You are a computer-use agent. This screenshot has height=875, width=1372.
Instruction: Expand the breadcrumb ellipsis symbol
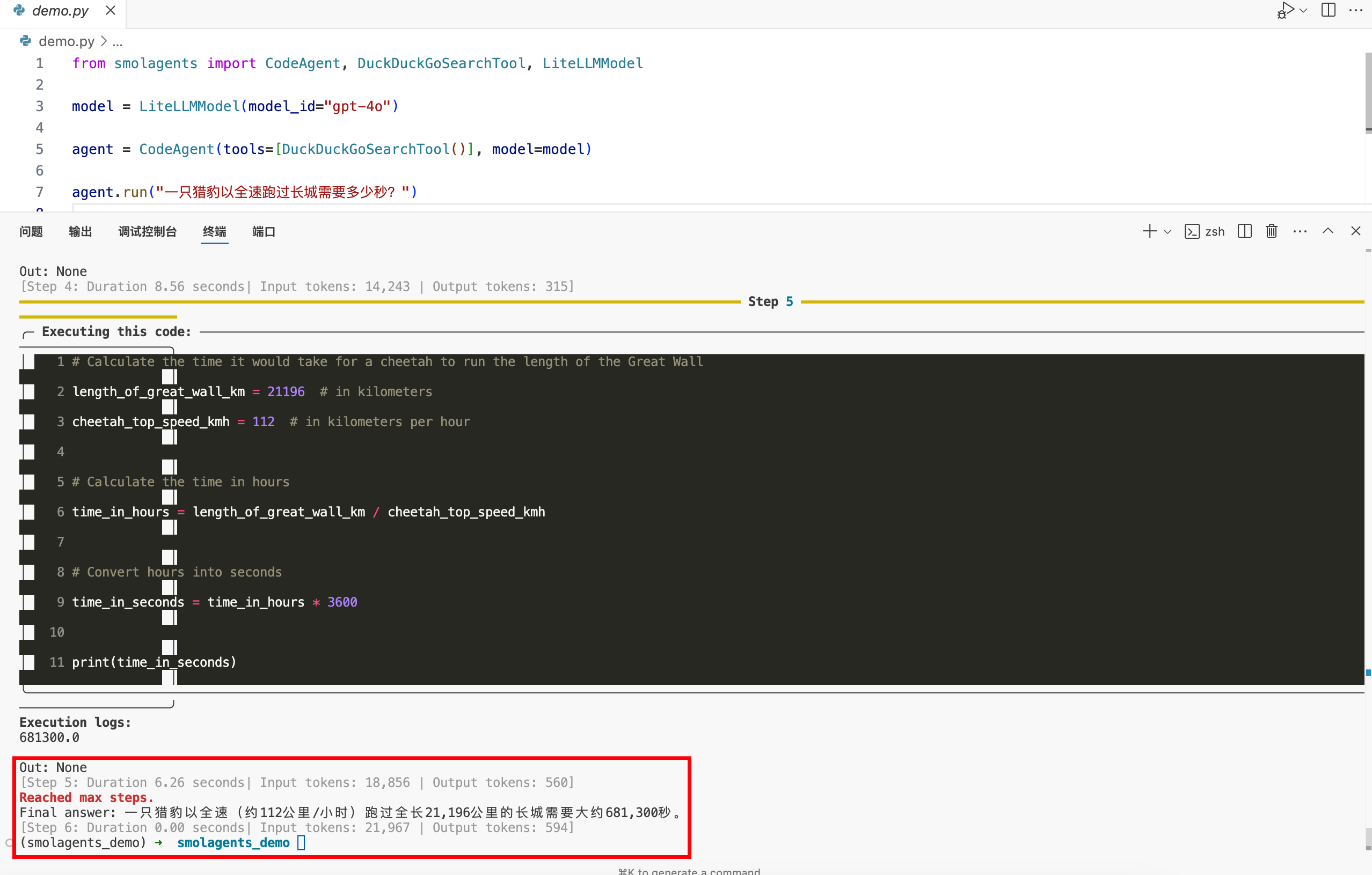click(118, 42)
